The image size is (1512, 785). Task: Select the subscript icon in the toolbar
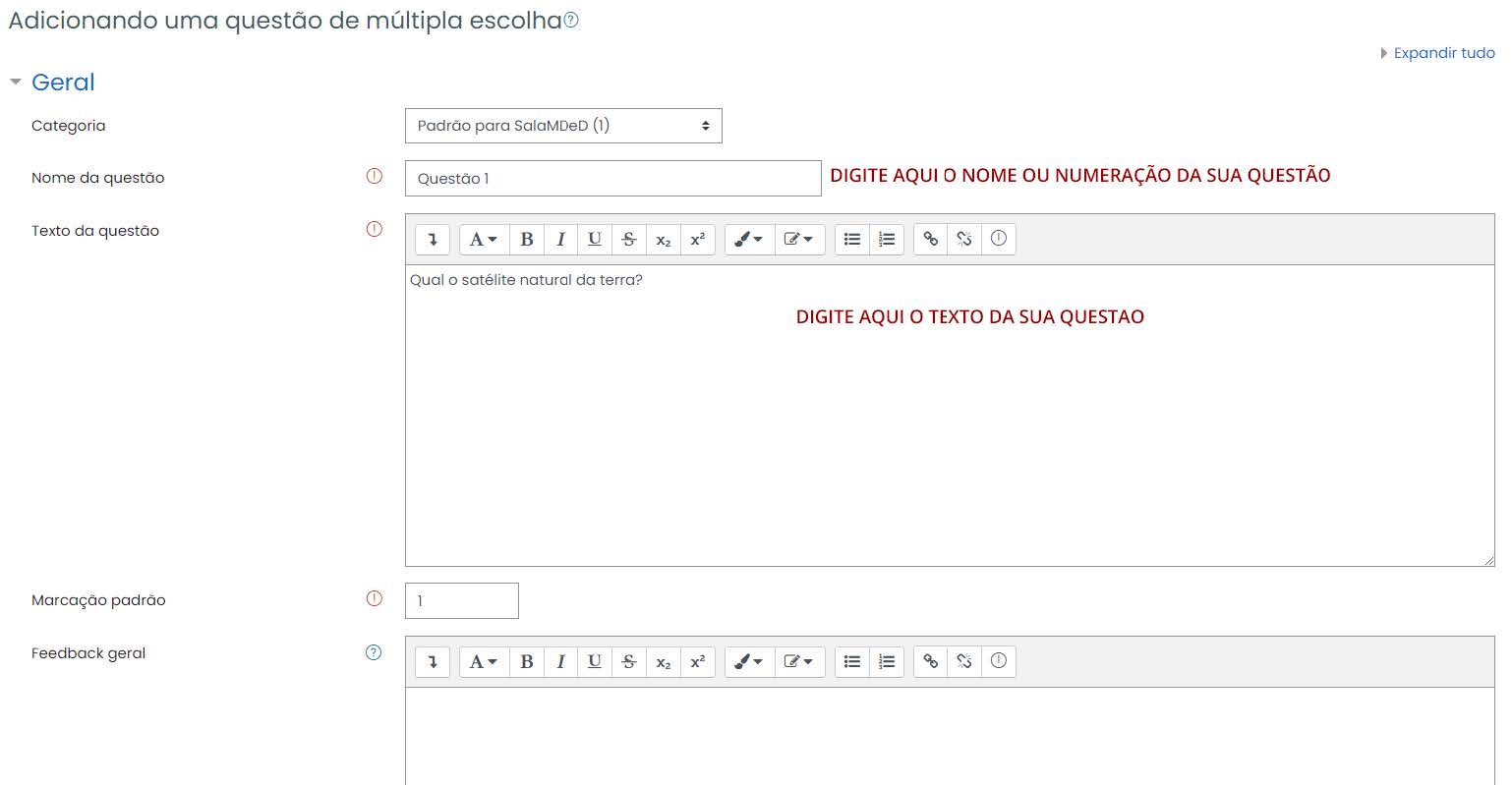(x=664, y=239)
